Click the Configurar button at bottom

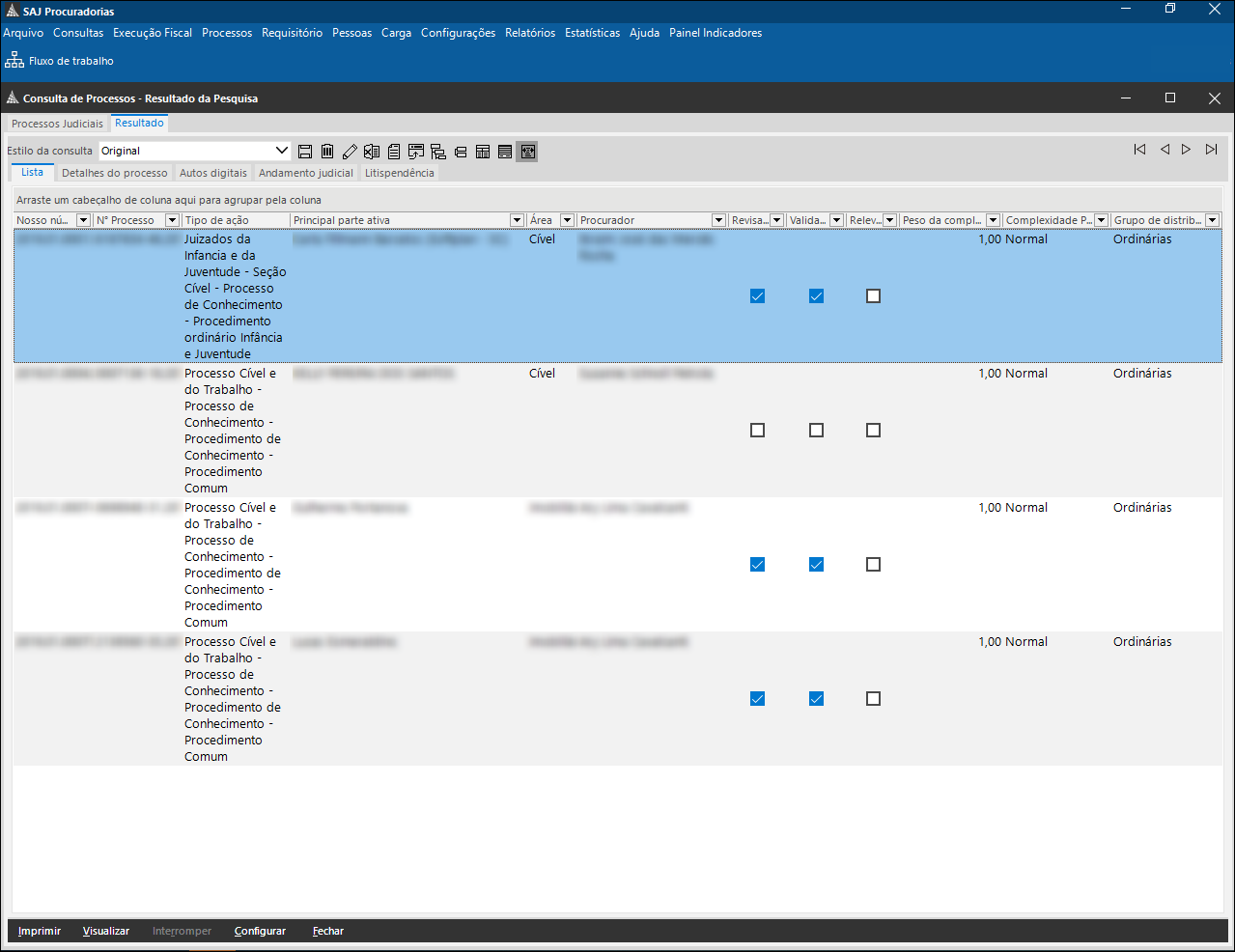[260, 931]
